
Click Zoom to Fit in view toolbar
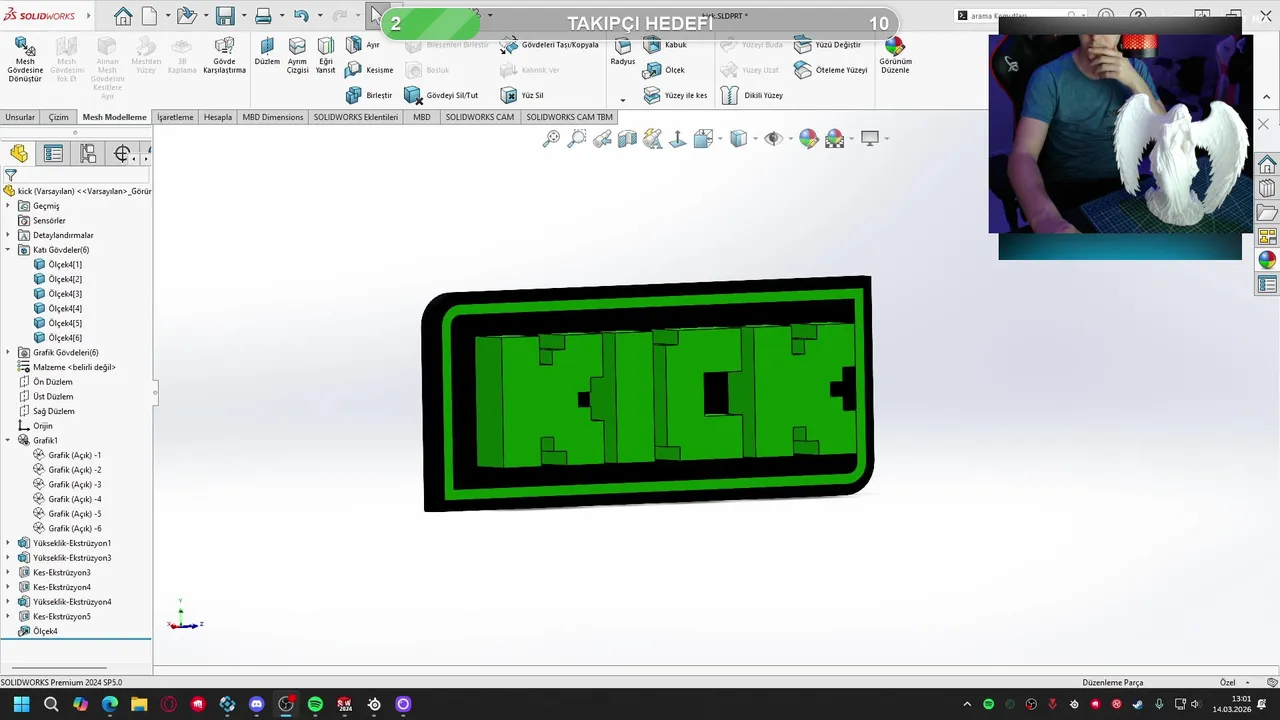(551, 139)
